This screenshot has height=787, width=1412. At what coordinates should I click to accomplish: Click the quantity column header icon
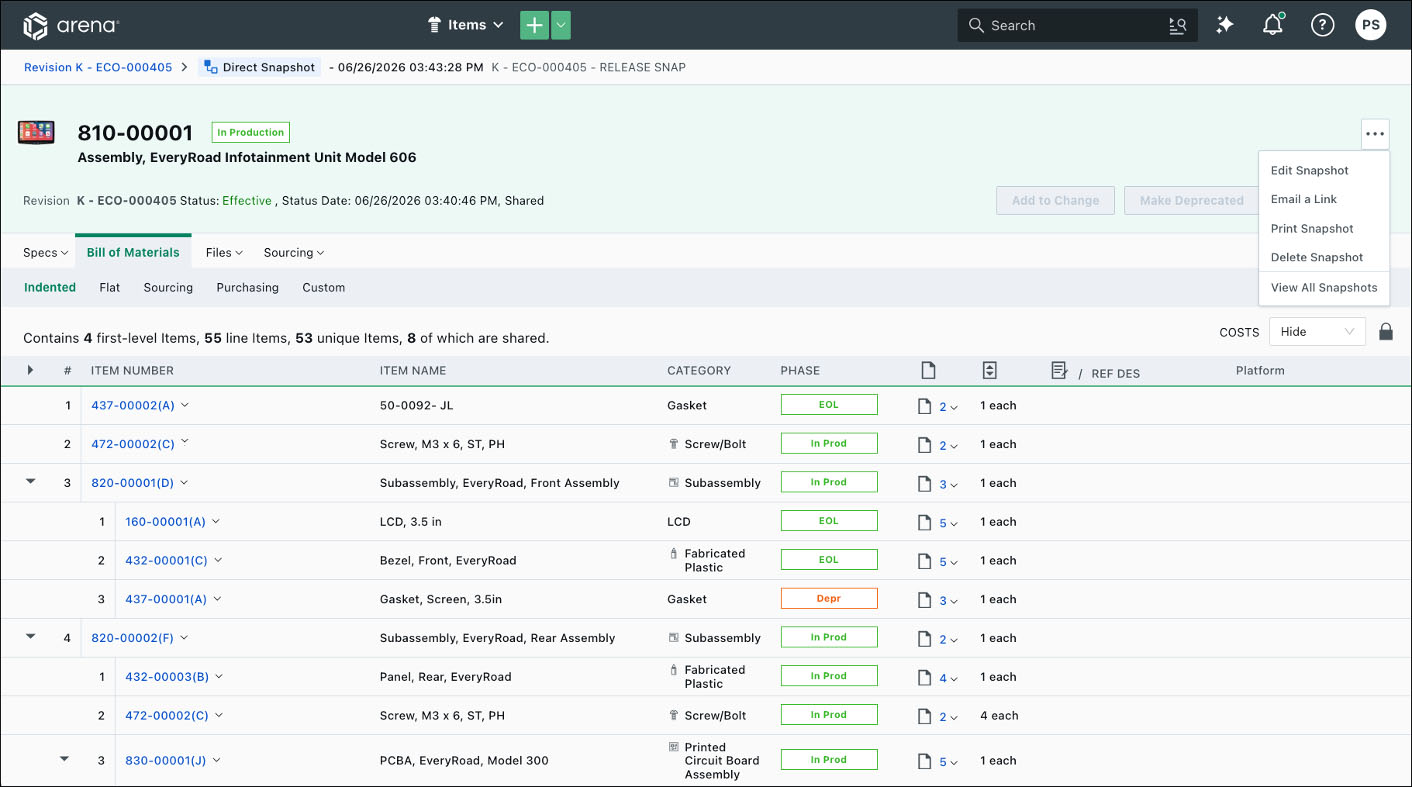click(989, 371)
